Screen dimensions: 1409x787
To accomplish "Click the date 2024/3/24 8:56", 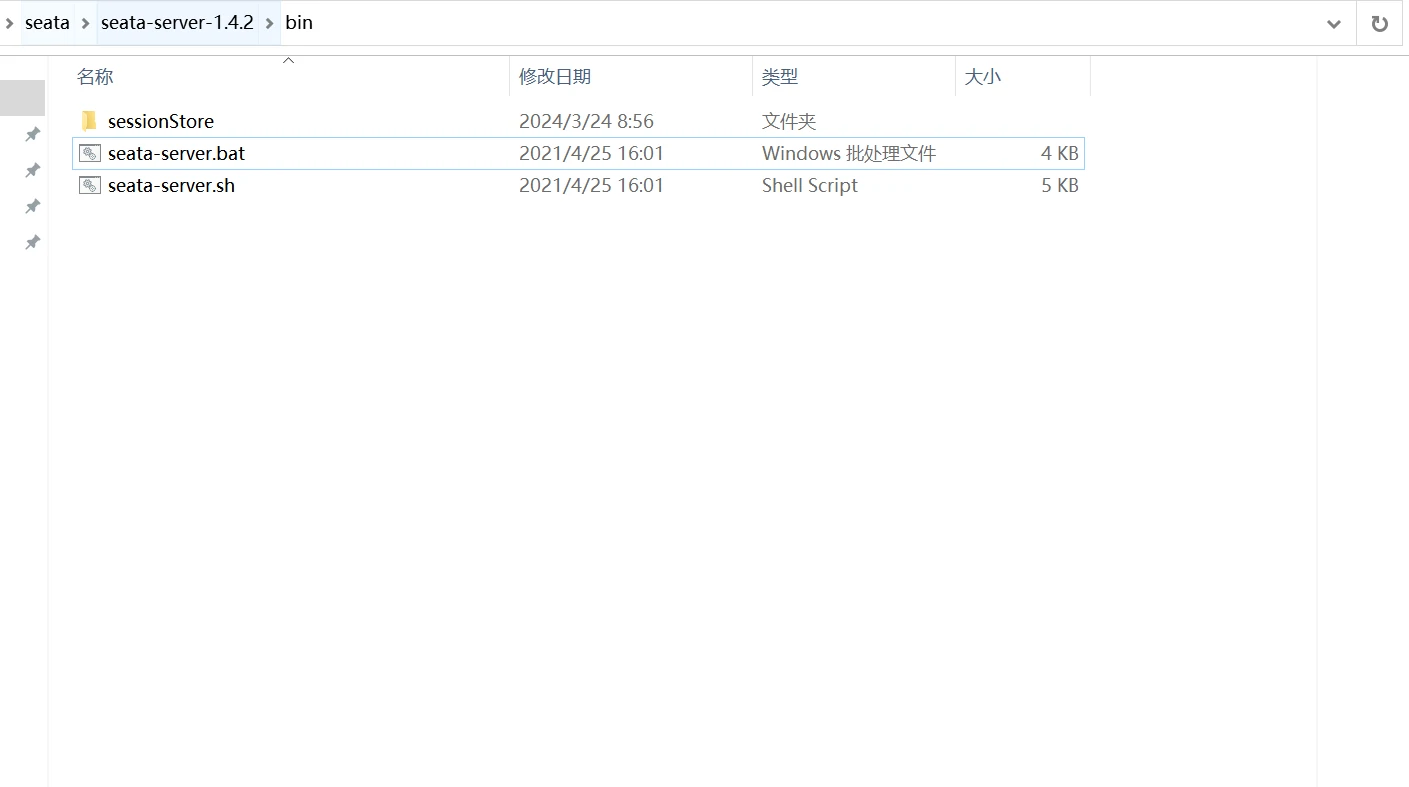I will pos(586,121).
